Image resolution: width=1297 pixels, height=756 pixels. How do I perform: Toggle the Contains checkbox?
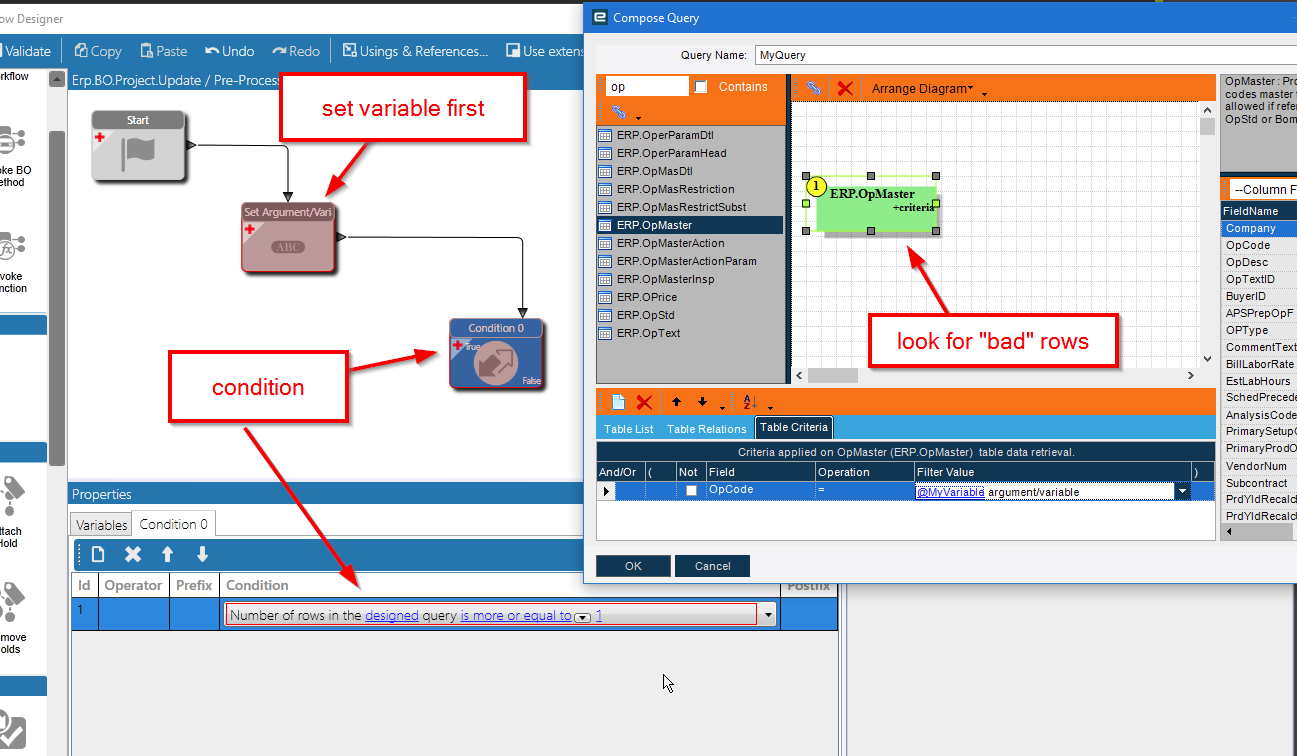click(701, 87)
